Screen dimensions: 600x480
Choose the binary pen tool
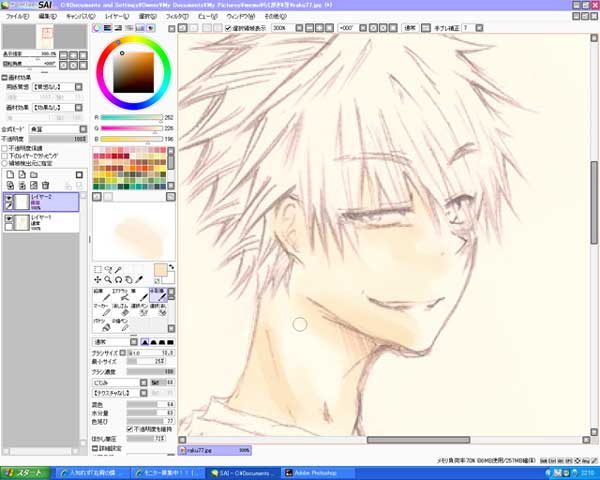[x=121, y=325]
